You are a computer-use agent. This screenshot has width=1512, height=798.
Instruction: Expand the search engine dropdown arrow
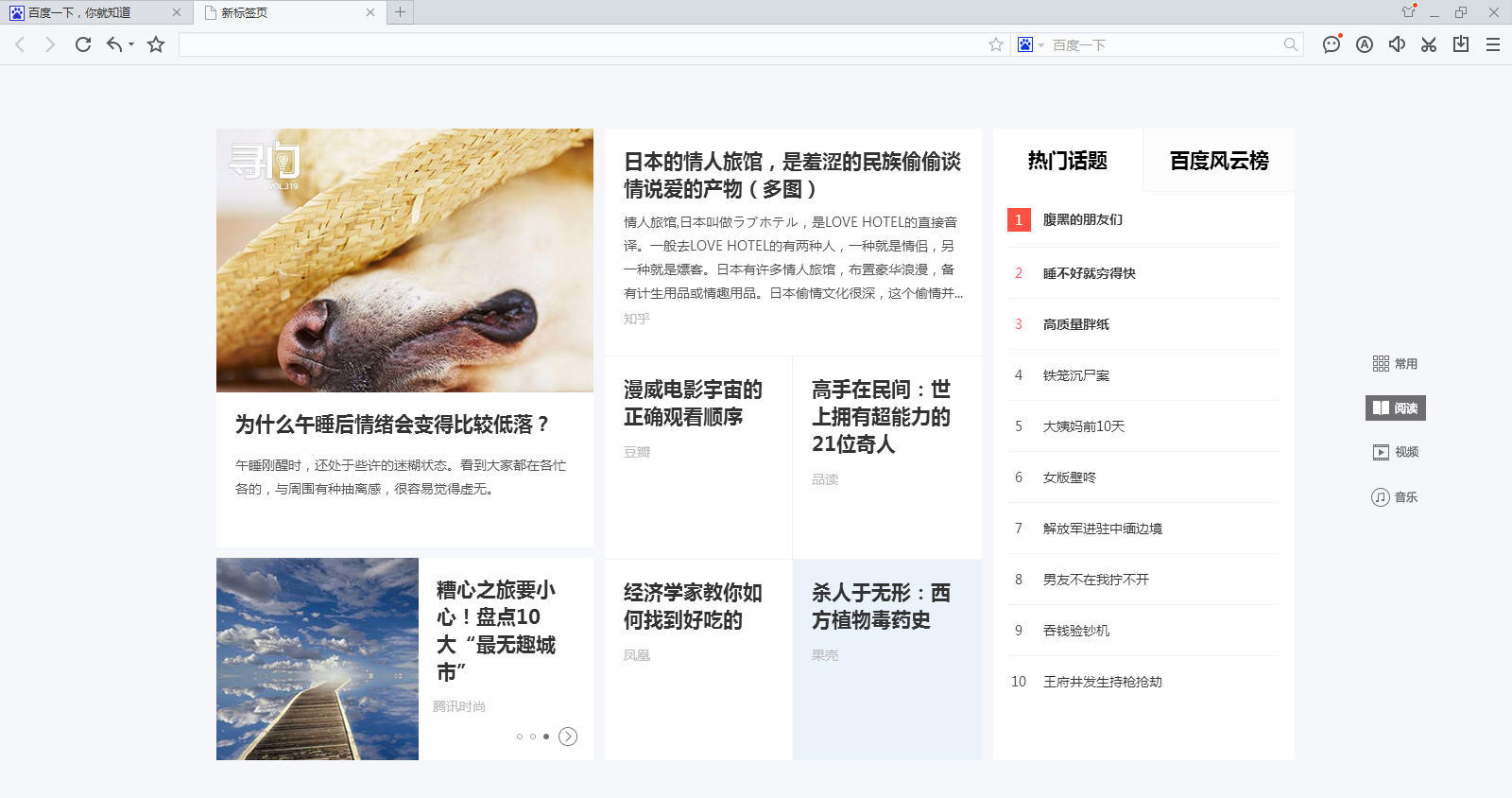[1041, 45]
